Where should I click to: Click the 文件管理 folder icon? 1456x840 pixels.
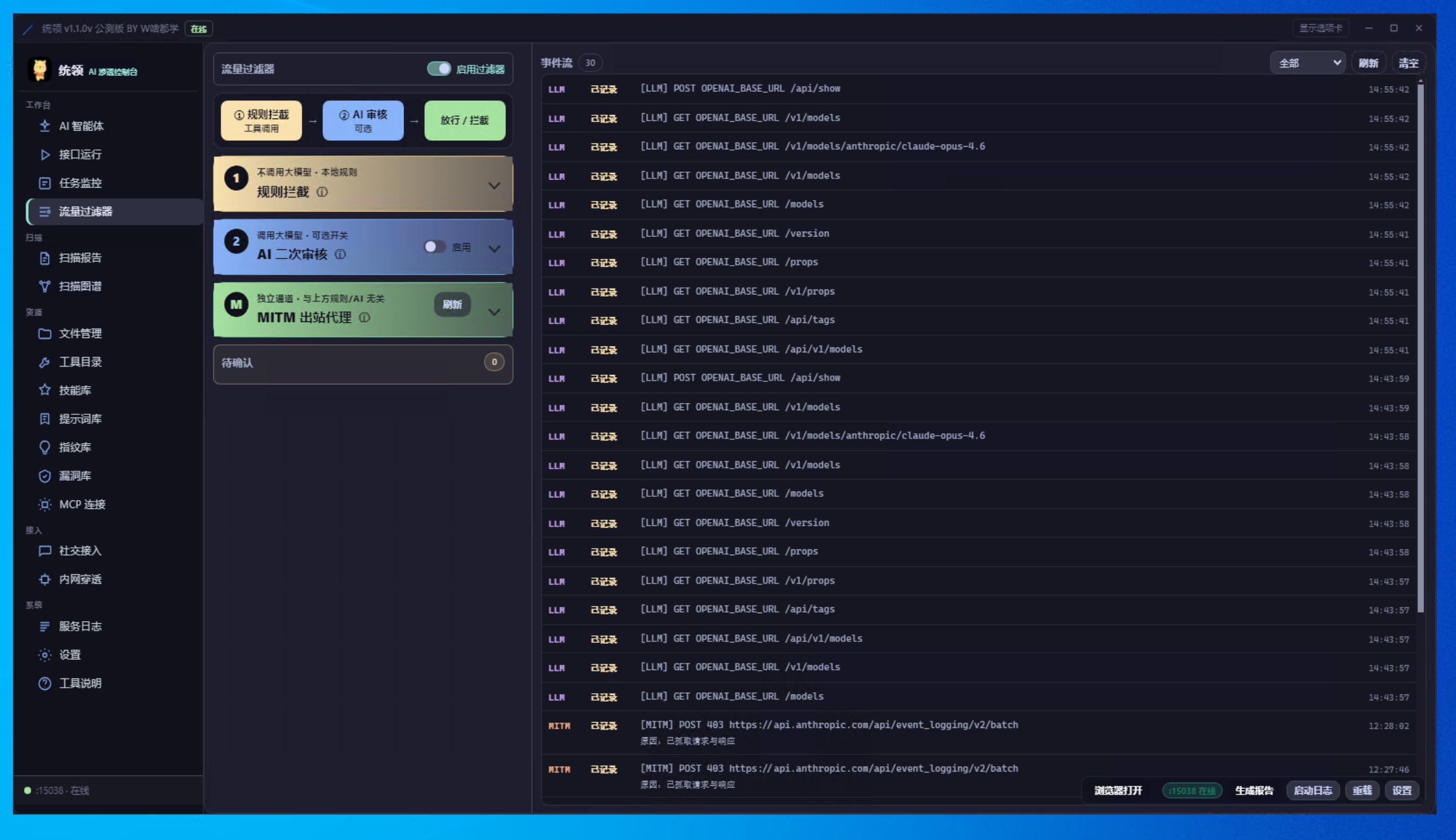click(45, 334)
